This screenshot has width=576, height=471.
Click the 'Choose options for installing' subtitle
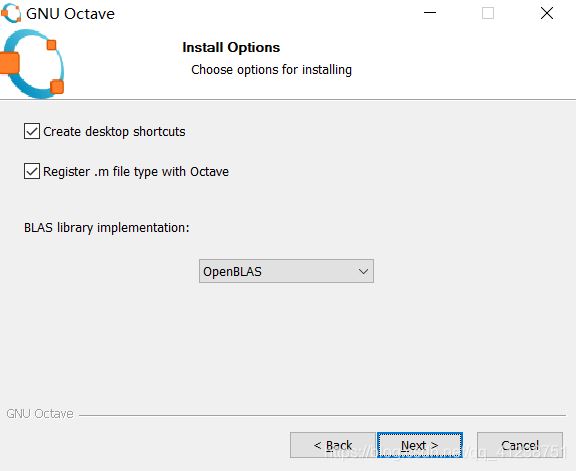271,69
